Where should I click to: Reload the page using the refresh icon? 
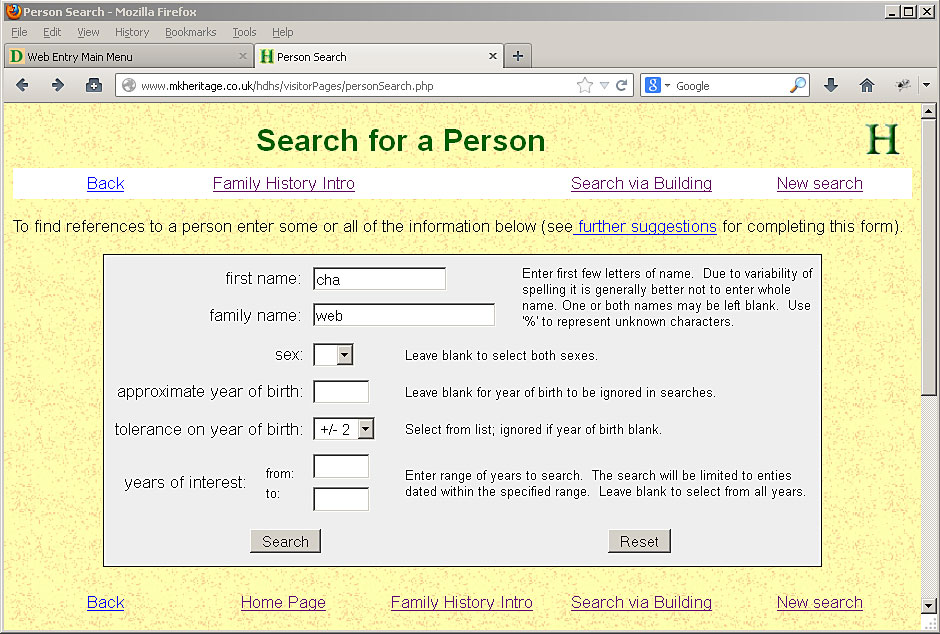click(621, 86)
